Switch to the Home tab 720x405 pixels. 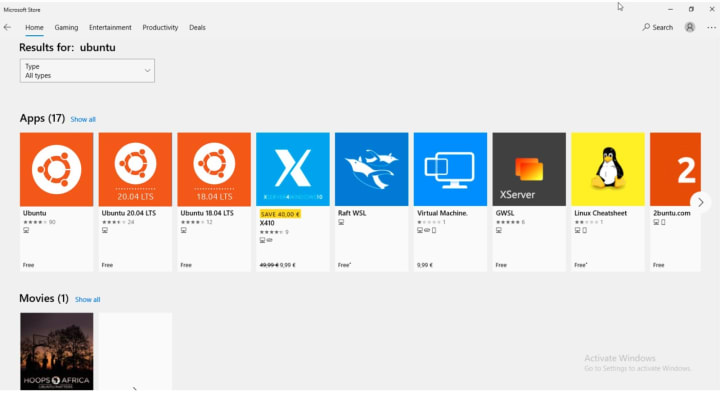[x=34, y=28]
